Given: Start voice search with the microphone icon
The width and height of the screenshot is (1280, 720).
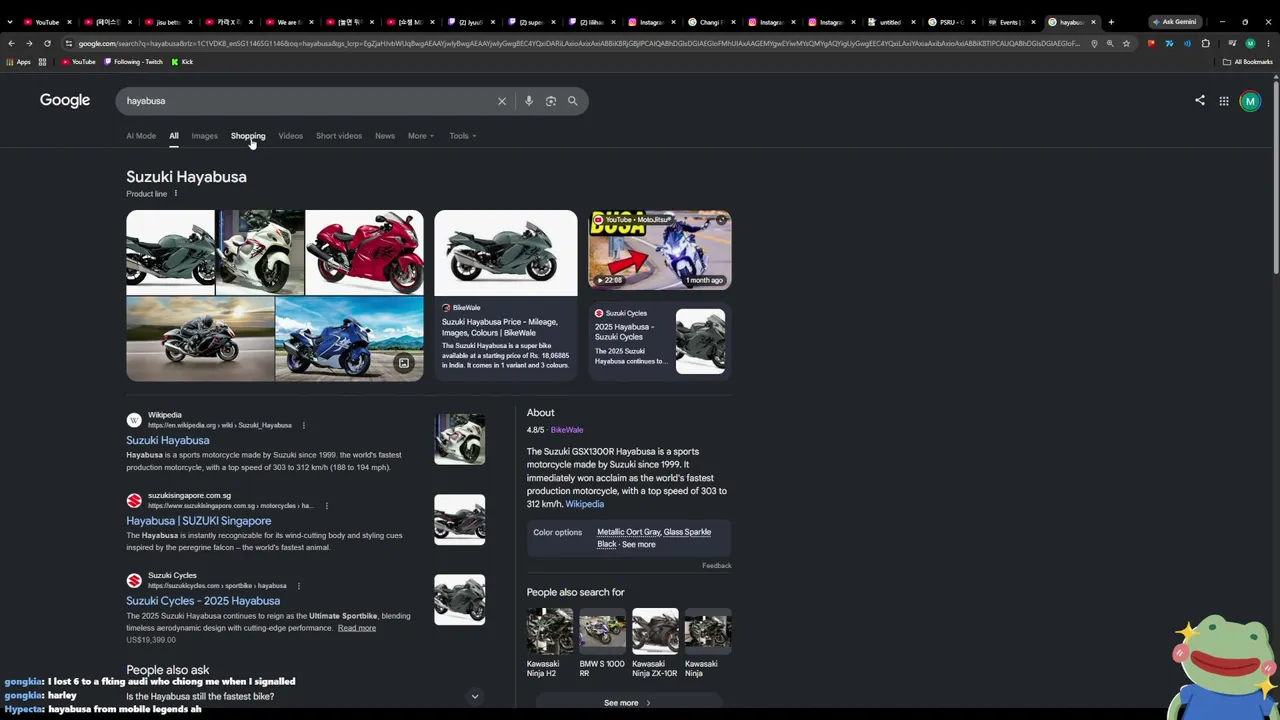Looking at the screenshot, I should [529, 101].
